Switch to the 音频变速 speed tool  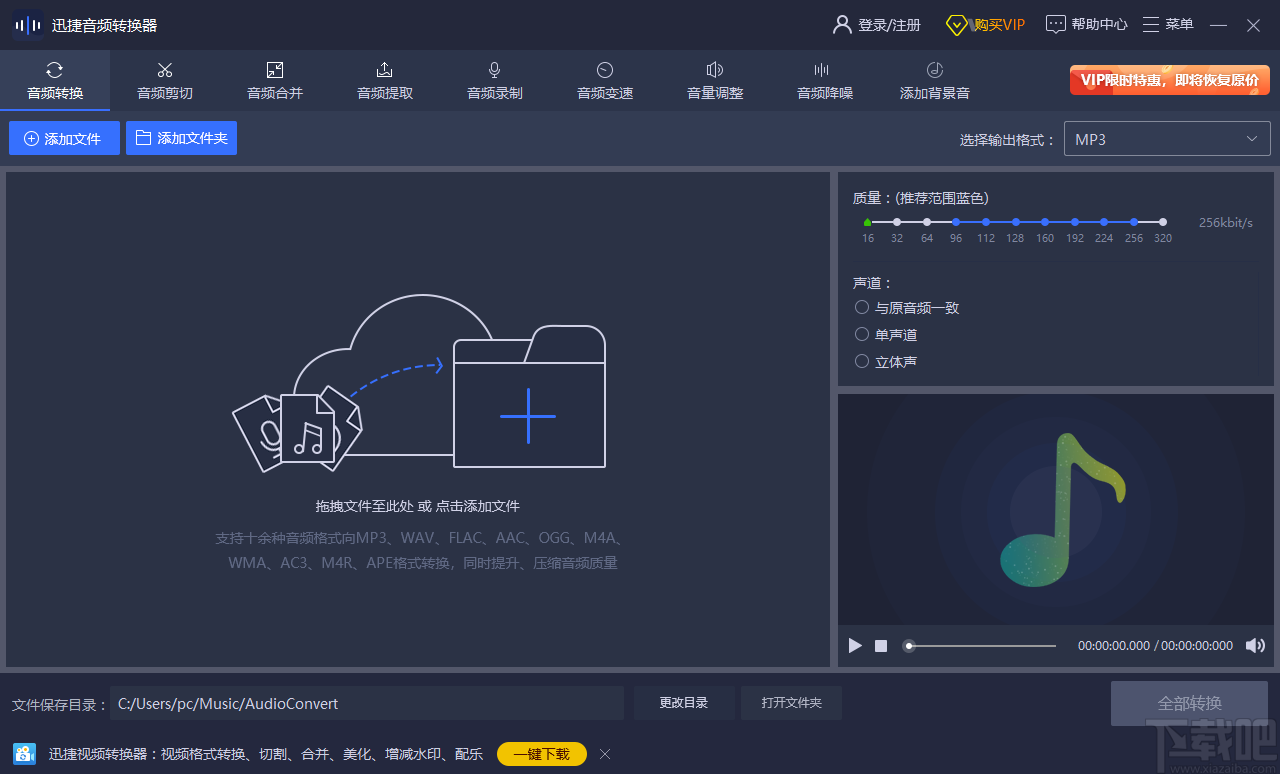coord(604,80)
